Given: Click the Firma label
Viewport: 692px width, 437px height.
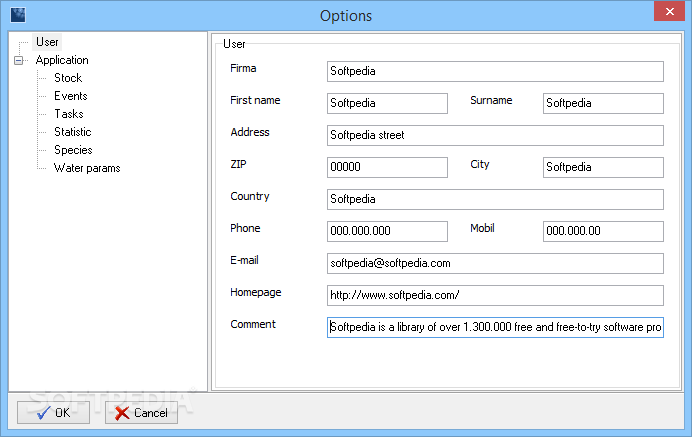Looking at the screenshot, I should click(243, 68).
